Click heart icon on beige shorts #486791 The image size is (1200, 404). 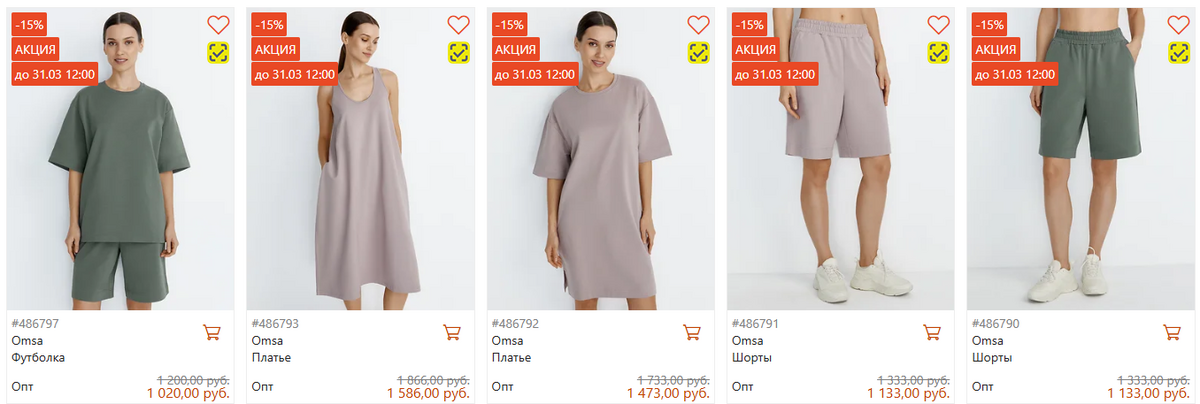[938, 25]
